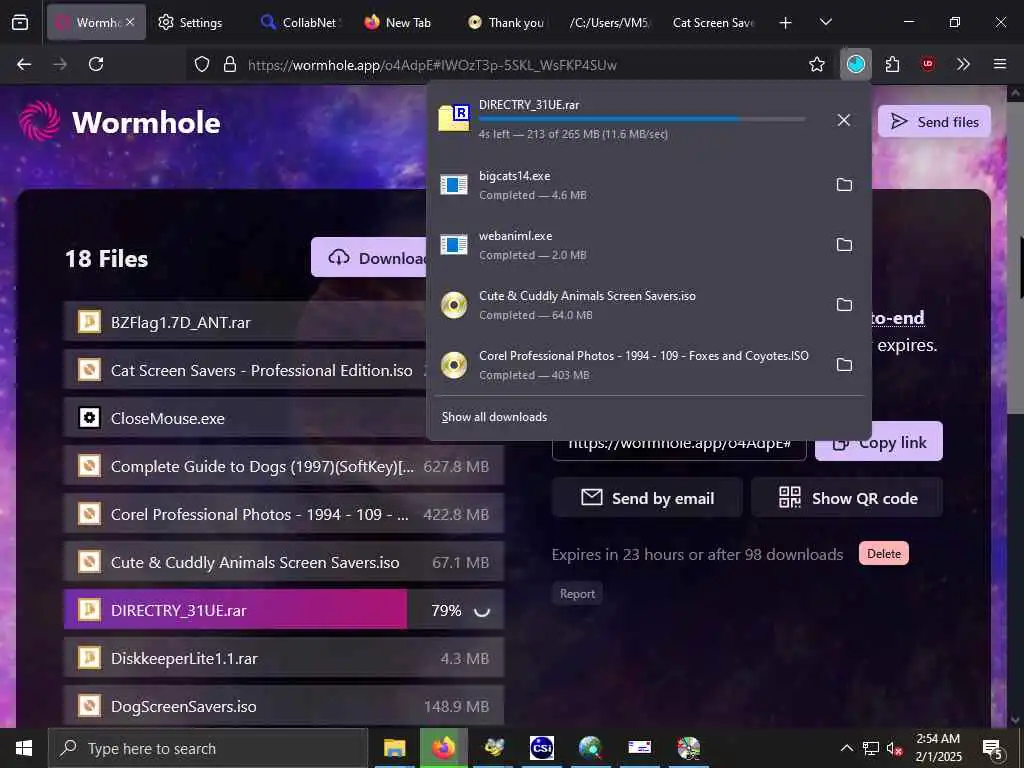Click the taskbar search box
Image resolution: width=1024 pixels, height=768 pixels.
point(208,748)
